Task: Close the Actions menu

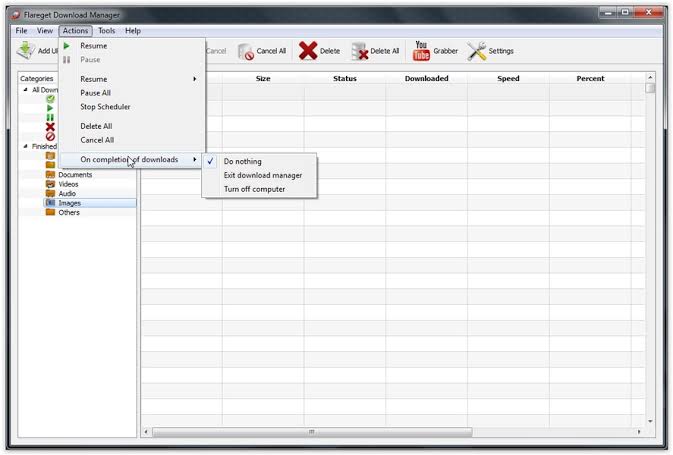Action: (x=75, y=30)
